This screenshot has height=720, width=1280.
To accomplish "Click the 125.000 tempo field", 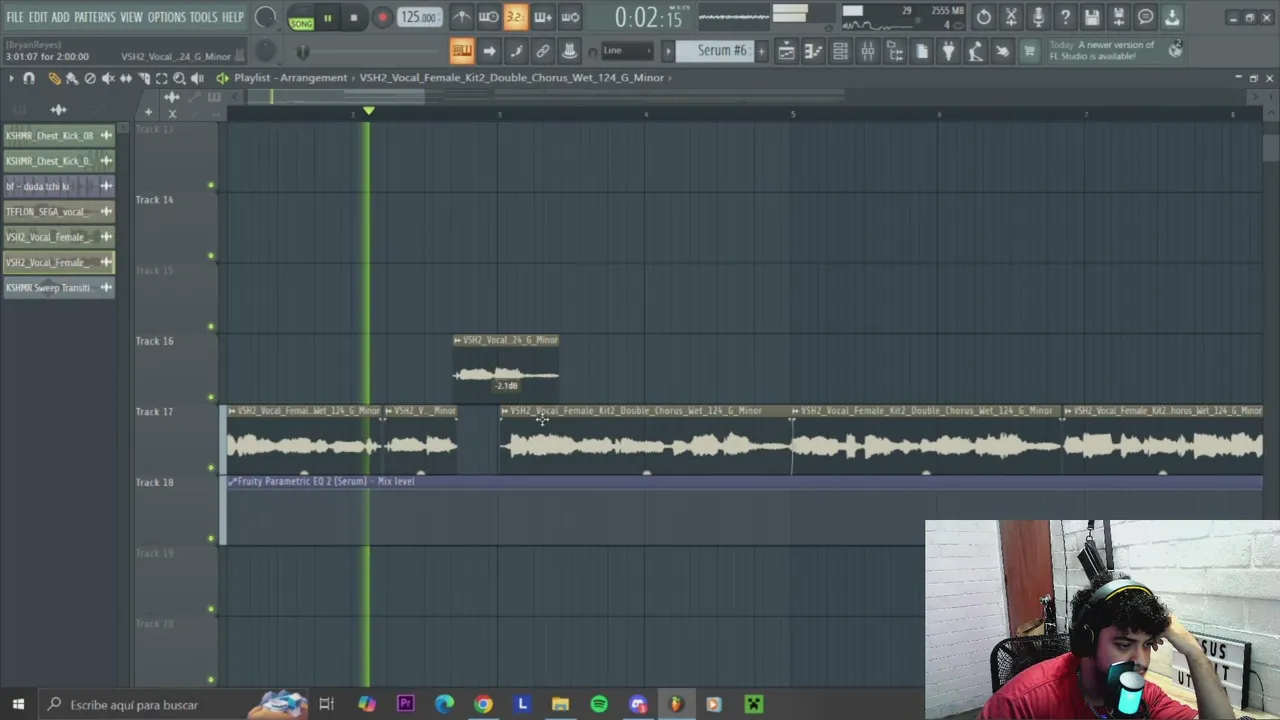I will tap(418, 17).
